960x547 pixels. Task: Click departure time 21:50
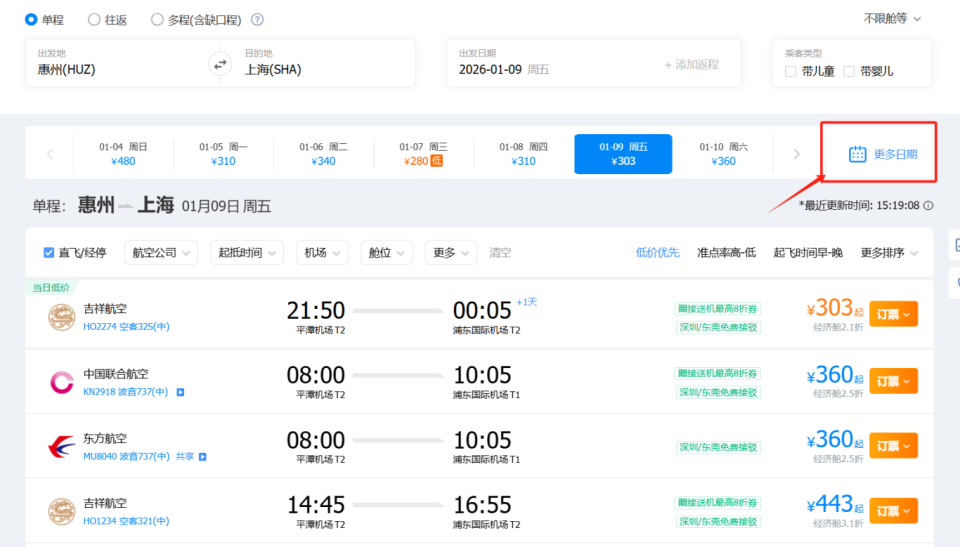tap(316, 311)
